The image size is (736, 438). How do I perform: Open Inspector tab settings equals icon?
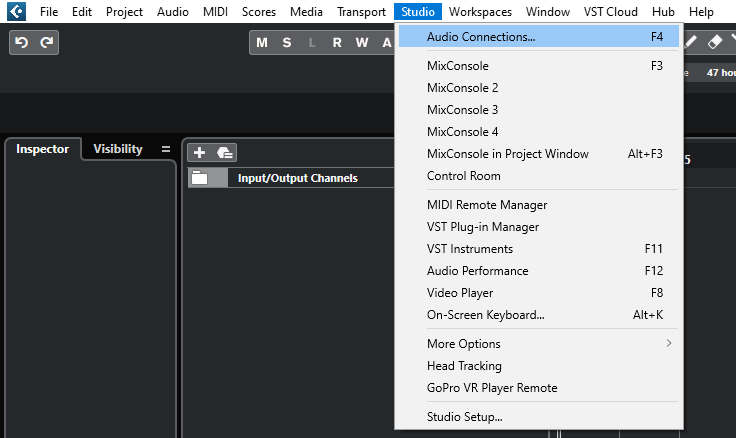166,149
